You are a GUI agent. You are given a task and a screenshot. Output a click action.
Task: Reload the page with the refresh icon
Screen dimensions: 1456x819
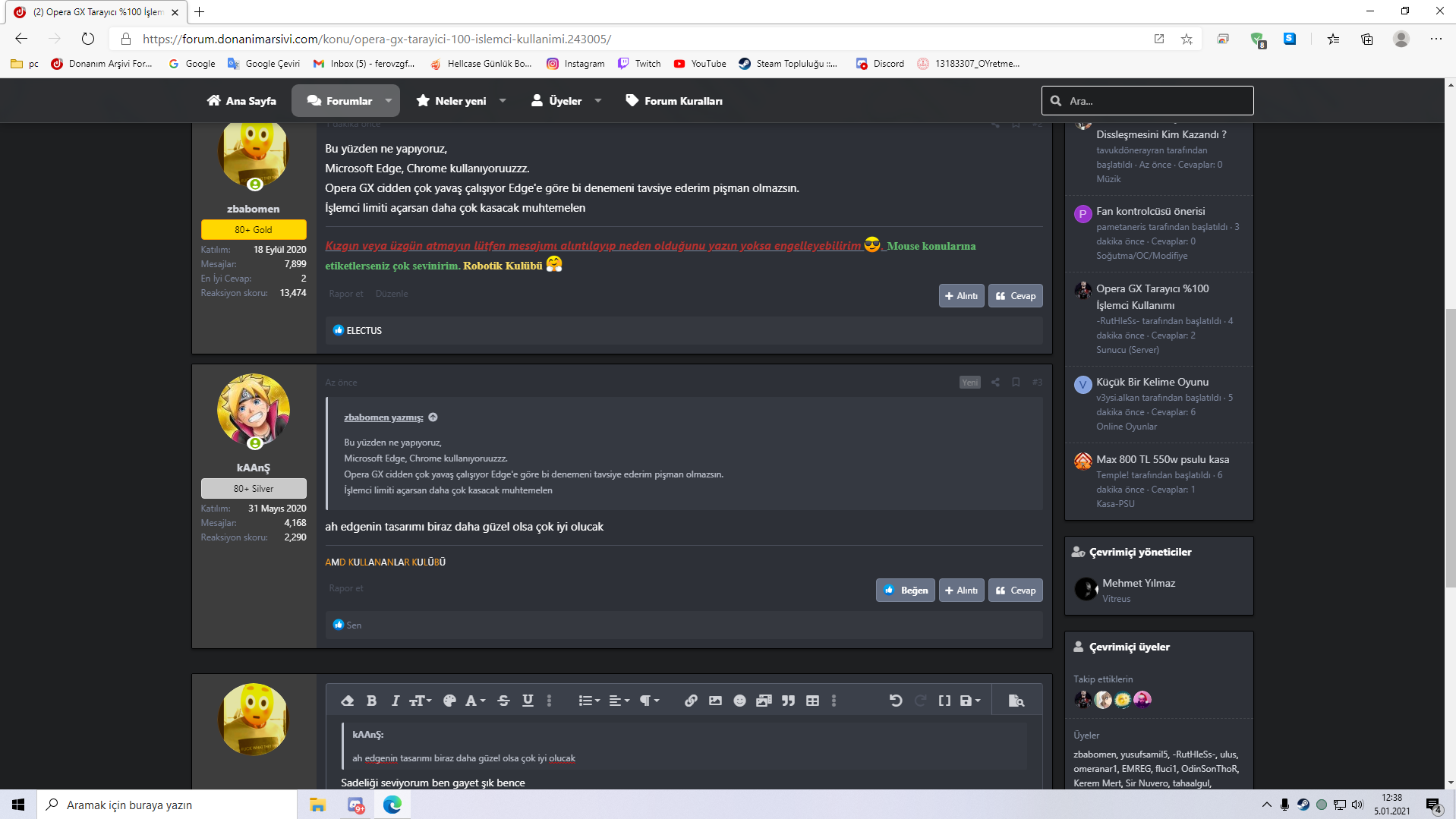tap(88, 39)
